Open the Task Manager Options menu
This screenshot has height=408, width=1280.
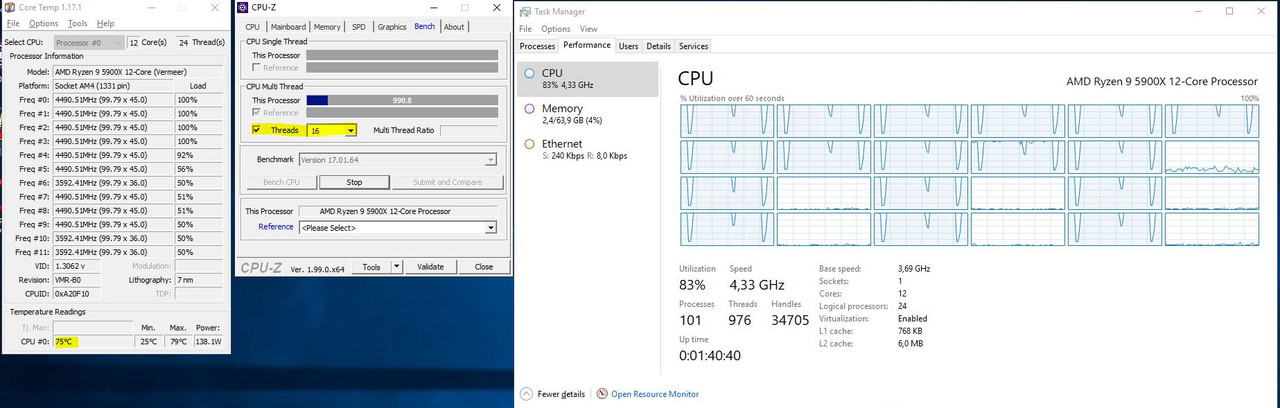tap(555, 29)
